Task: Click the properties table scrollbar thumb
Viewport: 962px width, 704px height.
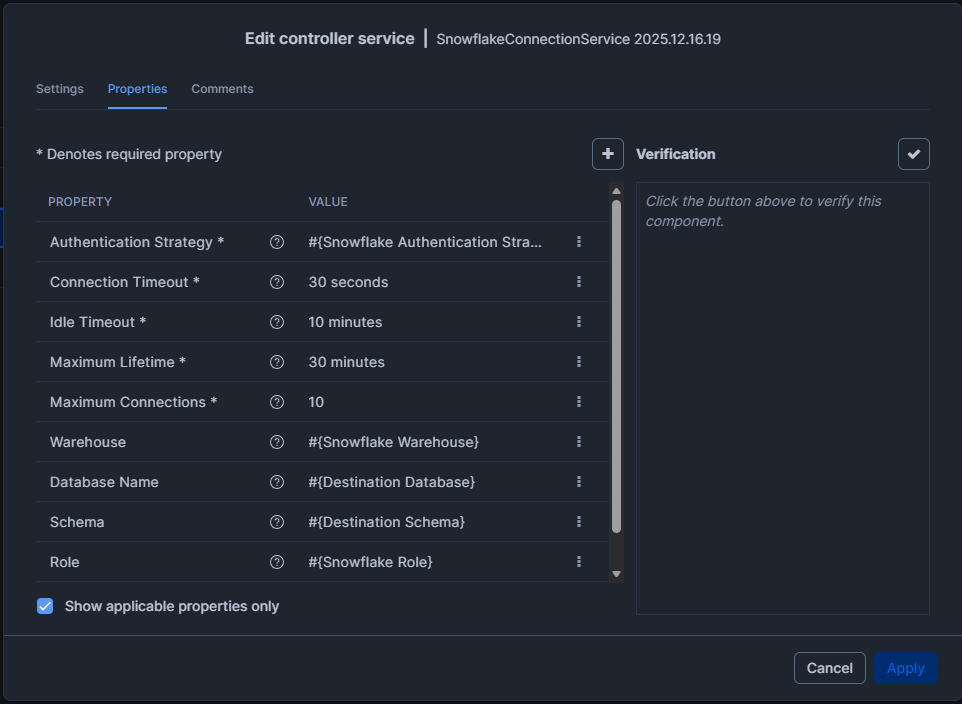Action: coord(617,366)
